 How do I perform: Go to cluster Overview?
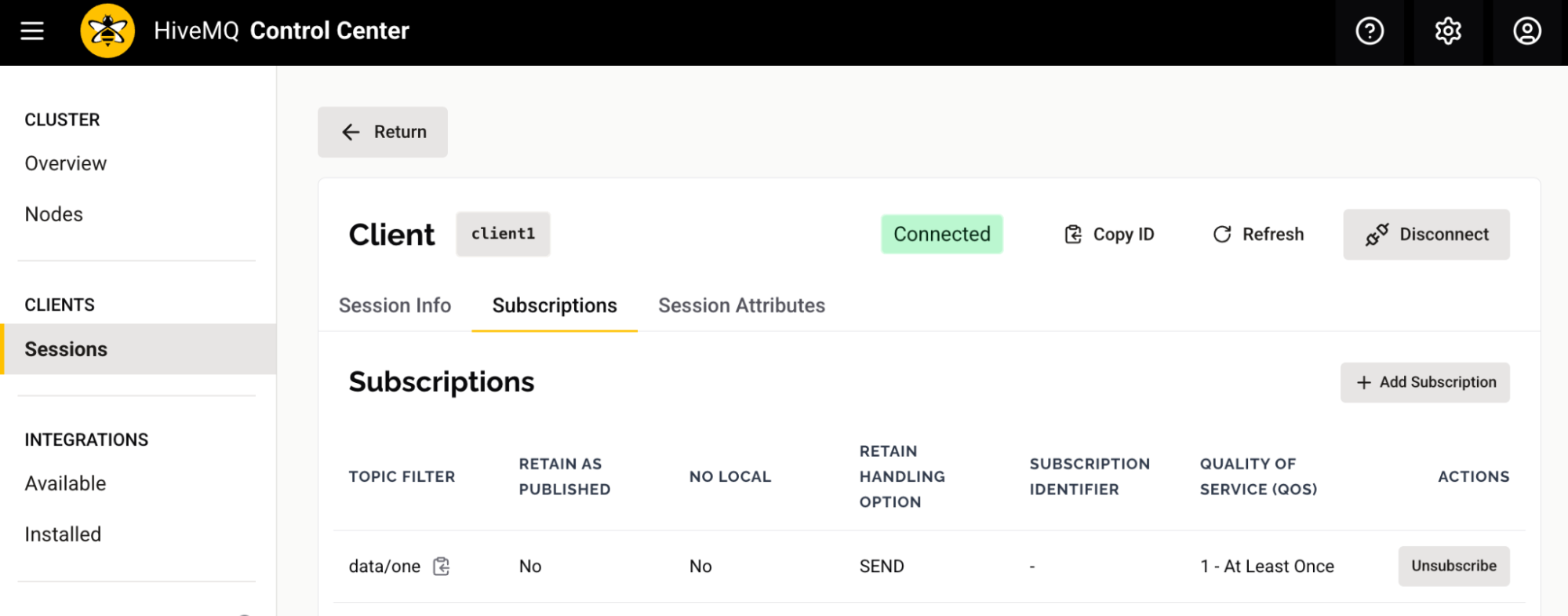coord(66,163)
